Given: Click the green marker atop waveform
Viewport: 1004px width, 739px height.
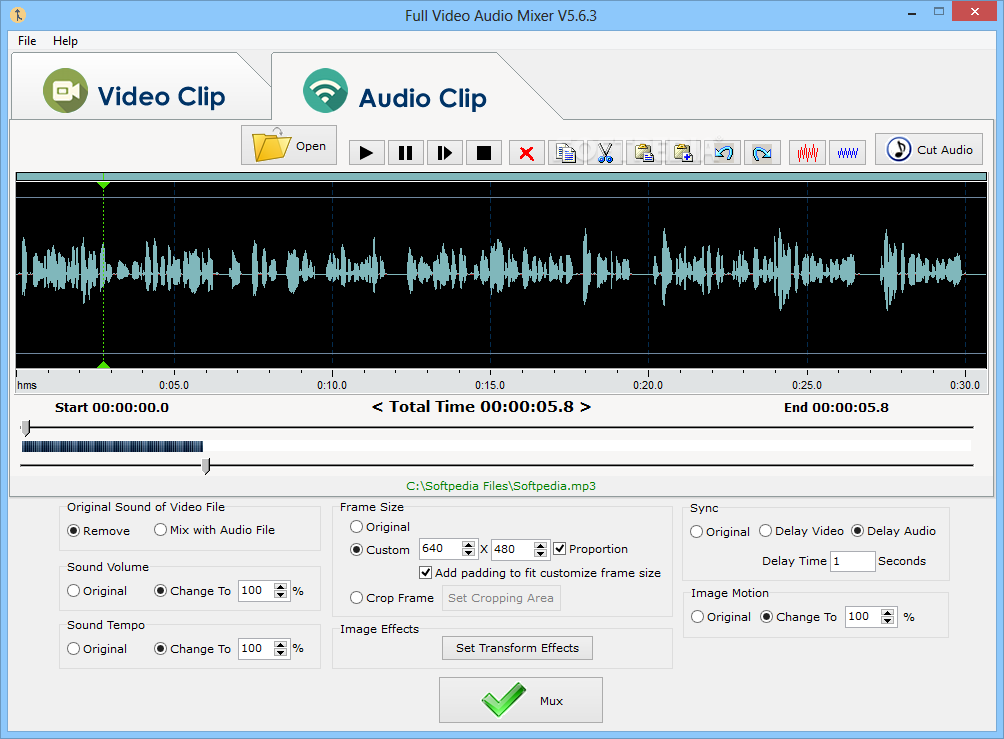Looking at the screenshot, I should pos(103,184).
